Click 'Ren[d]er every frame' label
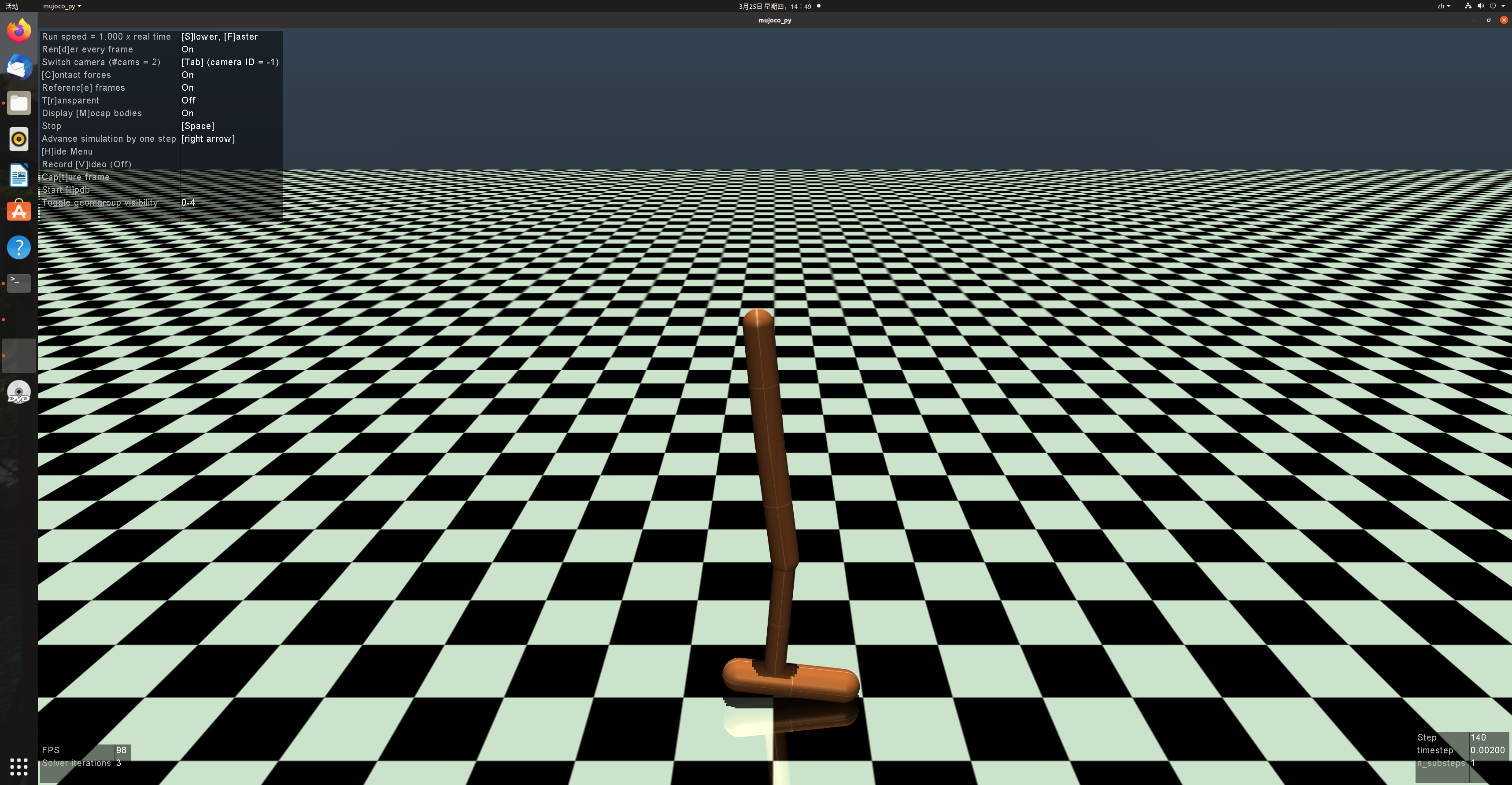 coord(88,49)
